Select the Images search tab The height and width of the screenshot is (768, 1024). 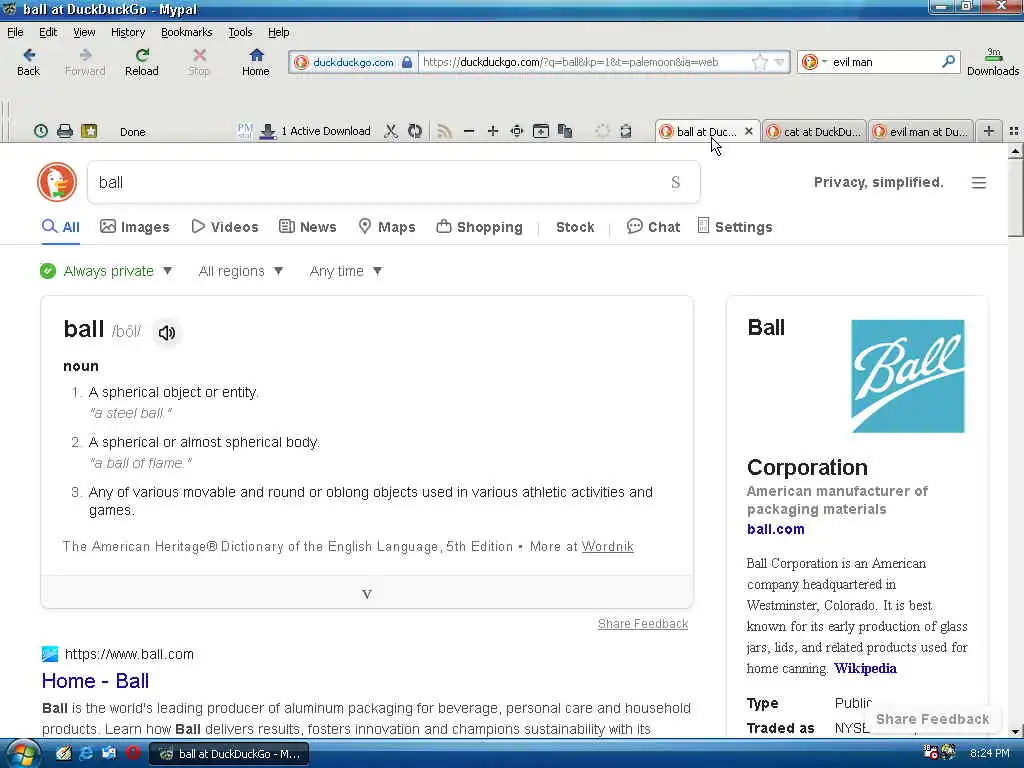tap(135, 227)
